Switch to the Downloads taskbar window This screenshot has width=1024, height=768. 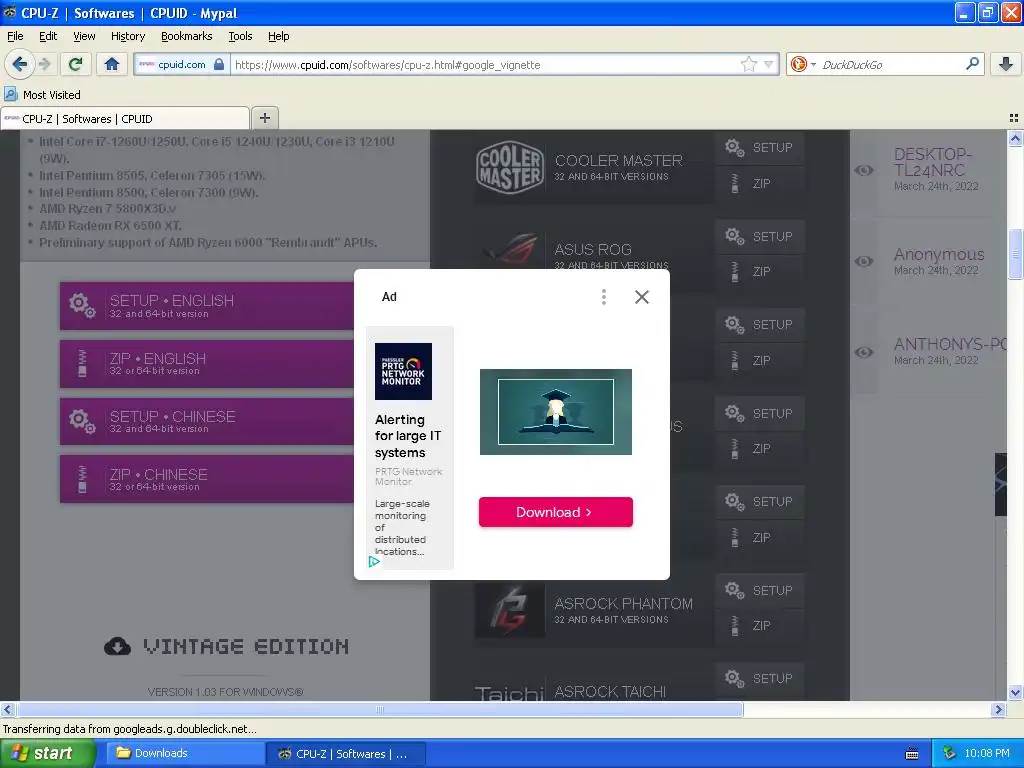pyautogui.click(x=184, y=753)
